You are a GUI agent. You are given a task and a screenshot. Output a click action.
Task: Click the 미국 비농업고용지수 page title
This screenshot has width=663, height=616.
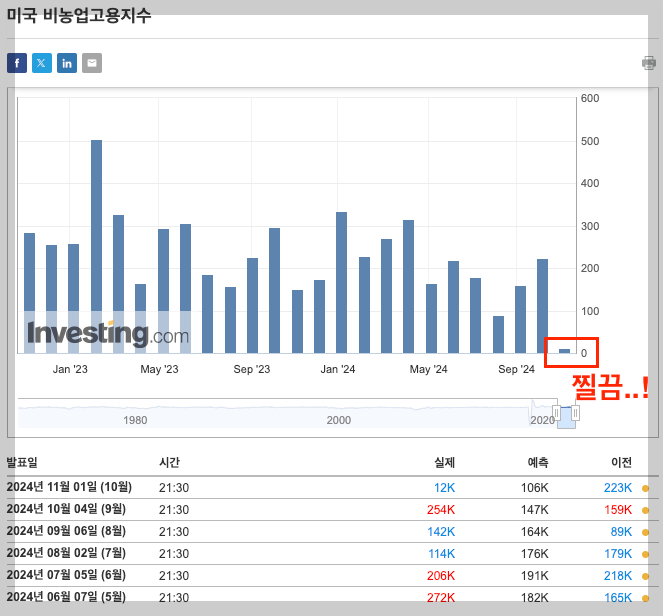coord(79,15)
